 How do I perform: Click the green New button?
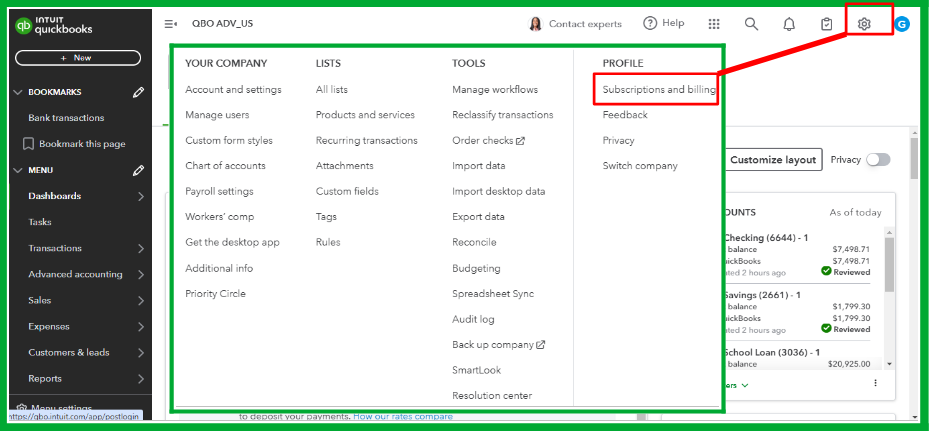(76, 58)
